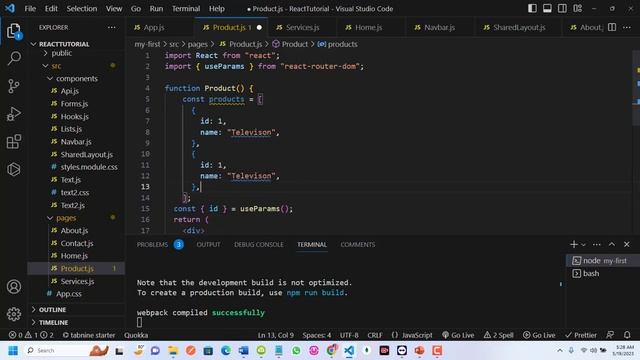
Task: Open Customize Layout icon in title bar
Action: 578,8
